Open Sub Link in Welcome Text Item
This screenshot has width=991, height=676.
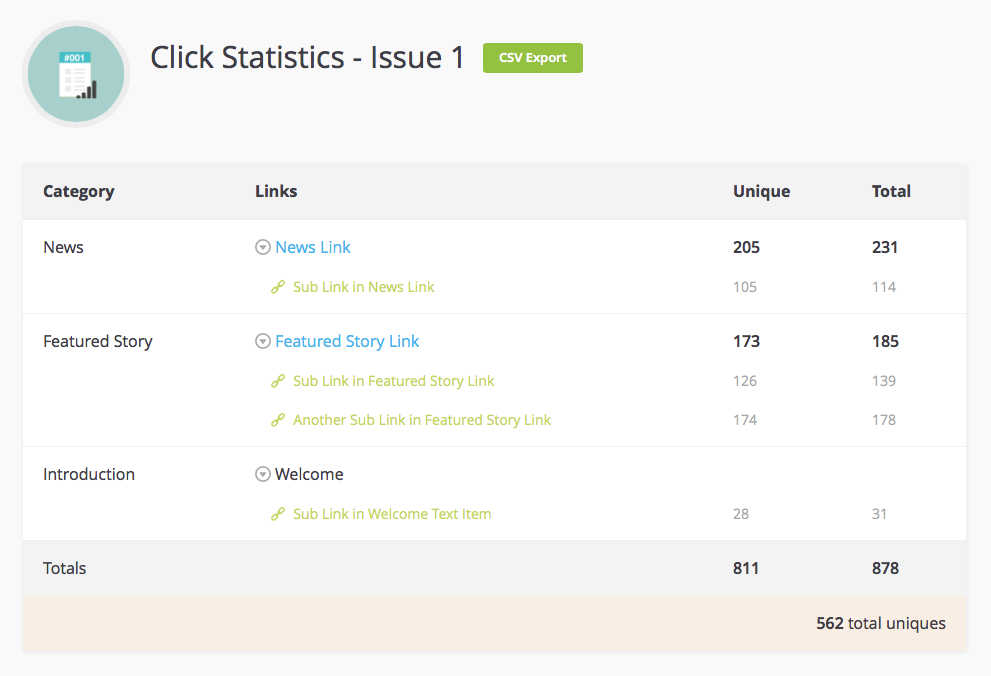392,514
